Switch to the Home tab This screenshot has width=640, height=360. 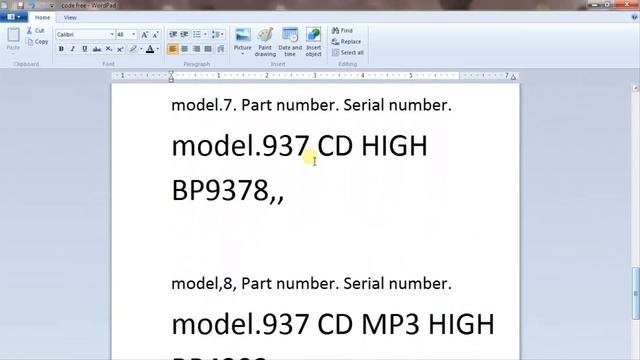42,18
